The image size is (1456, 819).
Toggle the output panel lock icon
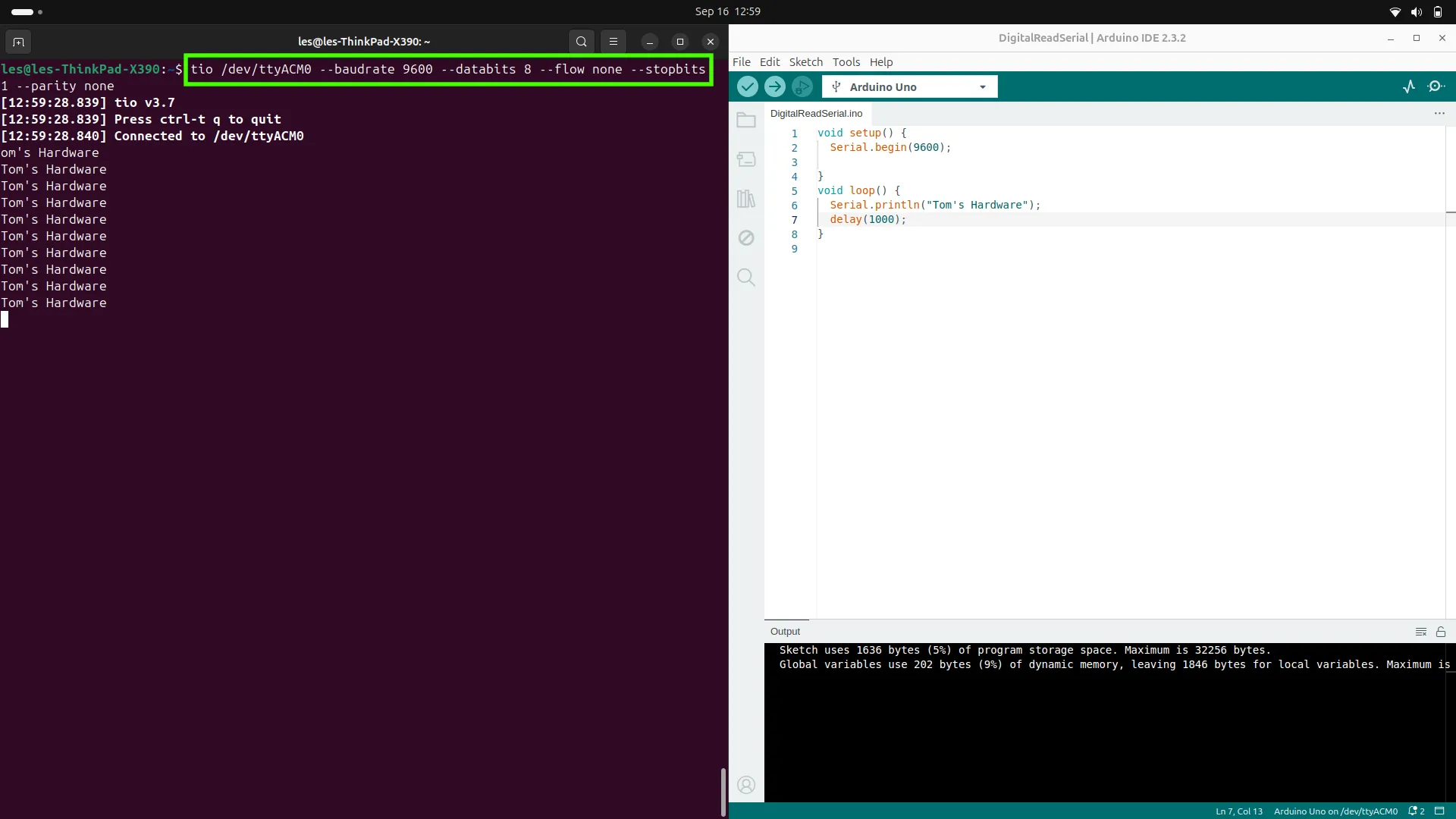point(1441,632)
